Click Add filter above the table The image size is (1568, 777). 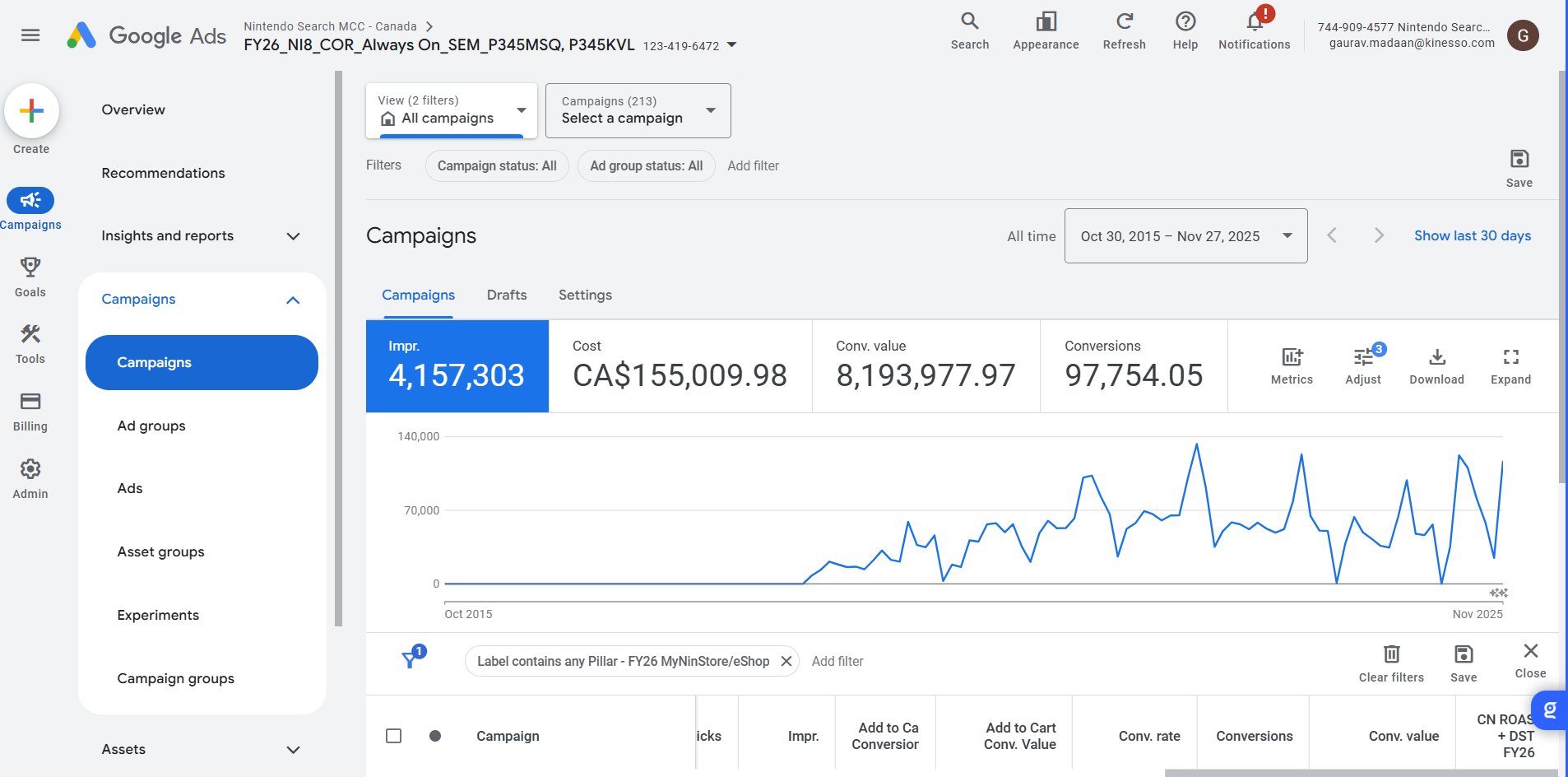[x=837, y=661]
